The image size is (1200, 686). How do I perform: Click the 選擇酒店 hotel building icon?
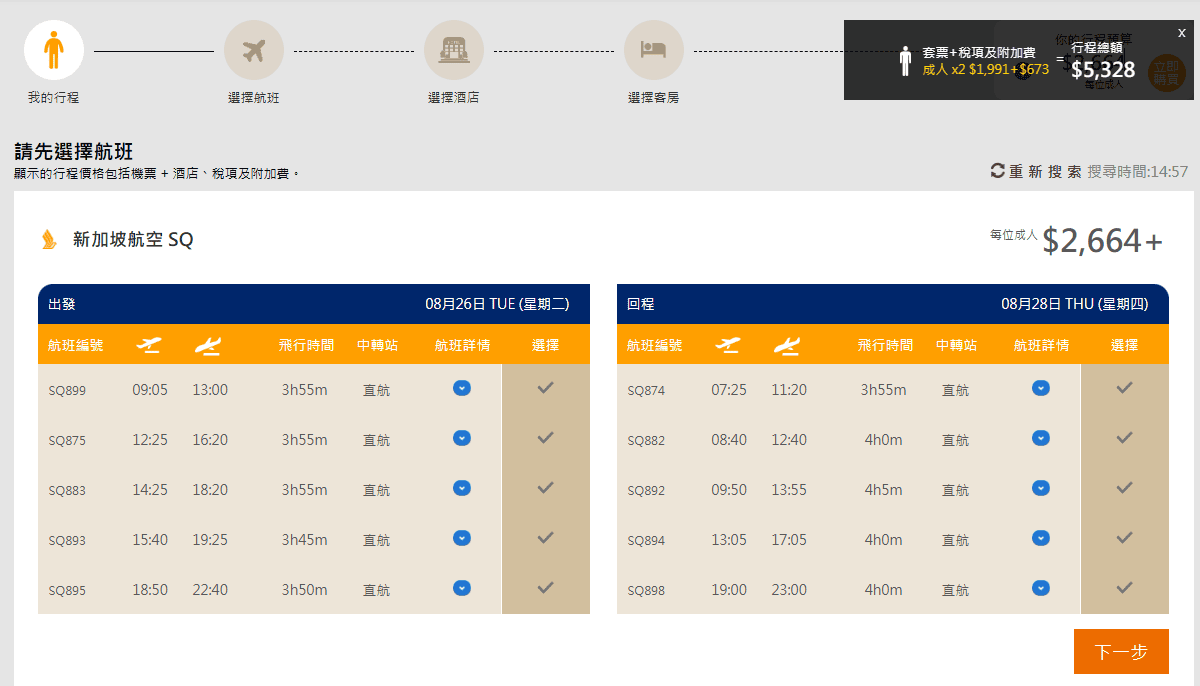tap(454, 50)
